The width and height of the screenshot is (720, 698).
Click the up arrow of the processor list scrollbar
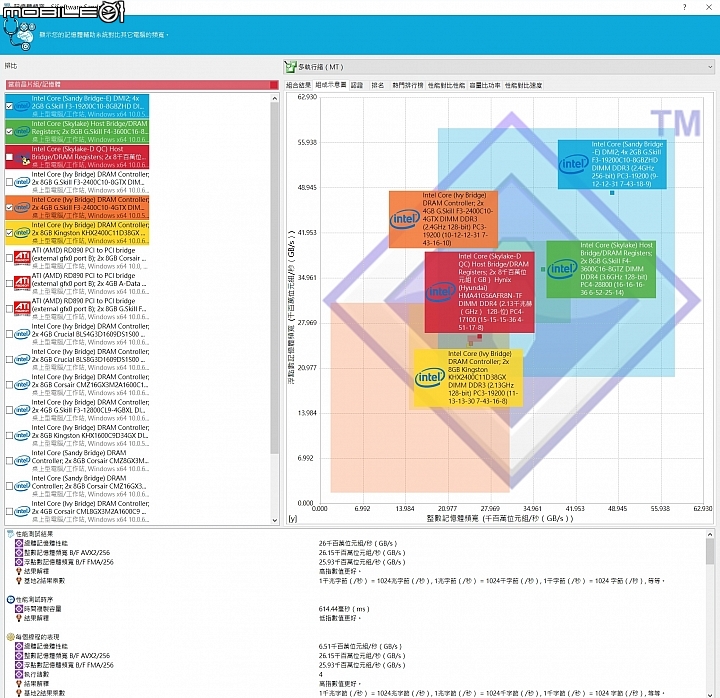click(275, 98)
